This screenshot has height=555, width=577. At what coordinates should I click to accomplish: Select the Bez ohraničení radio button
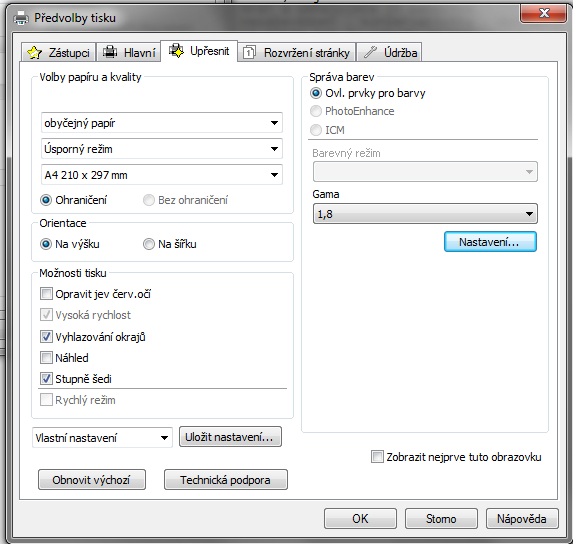click(185, 200)
